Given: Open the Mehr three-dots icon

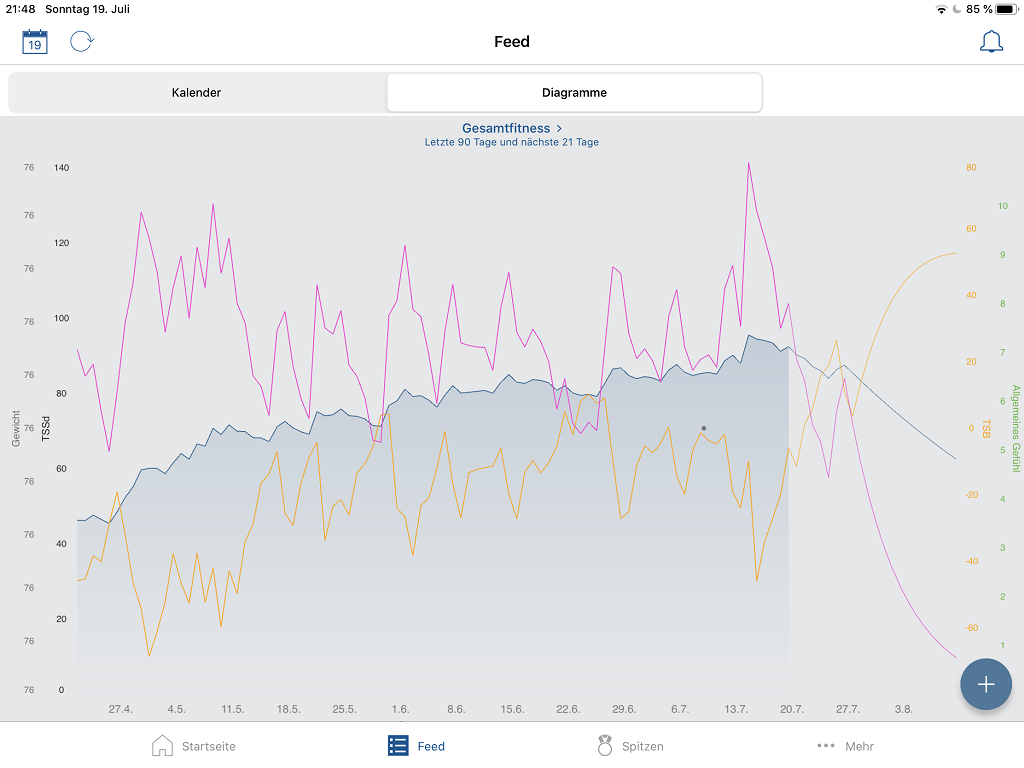Looking at the screenshot, I should (x=826, y=746).
